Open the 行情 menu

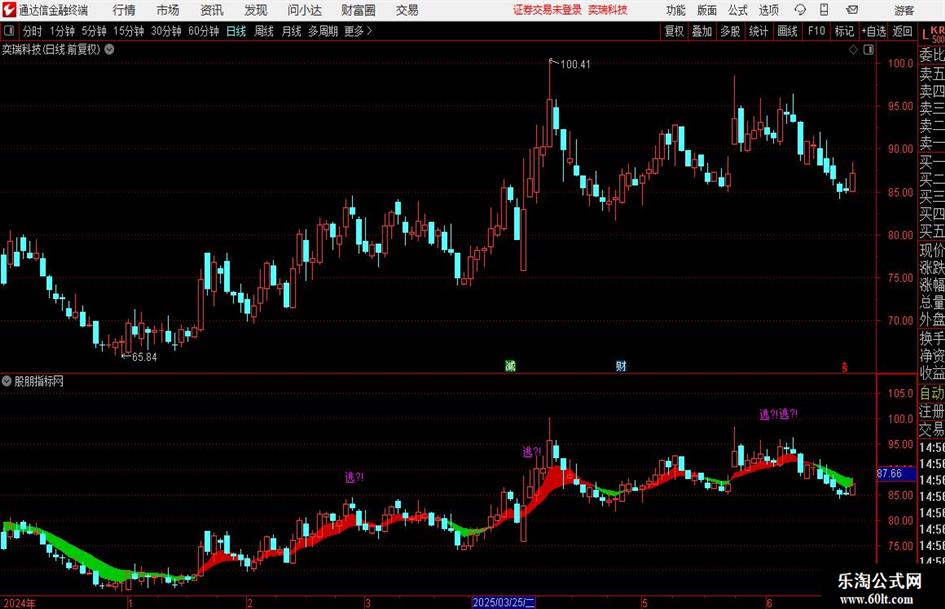124,10
